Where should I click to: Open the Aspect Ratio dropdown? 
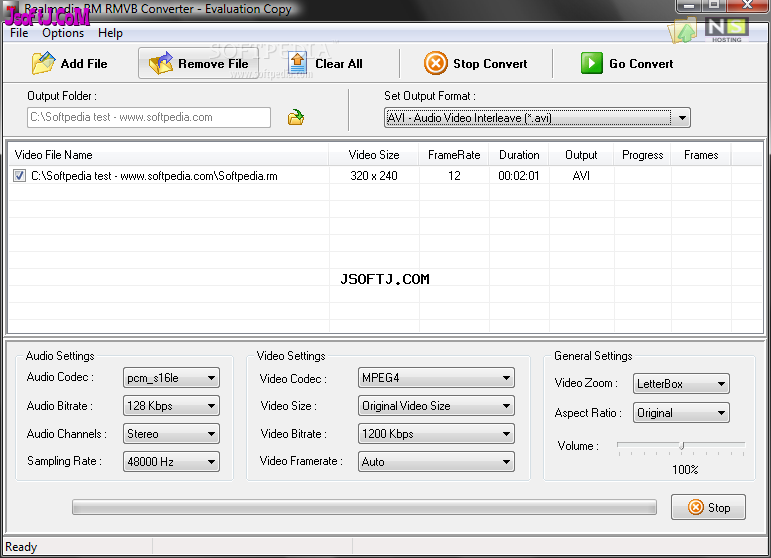(681, 413)
